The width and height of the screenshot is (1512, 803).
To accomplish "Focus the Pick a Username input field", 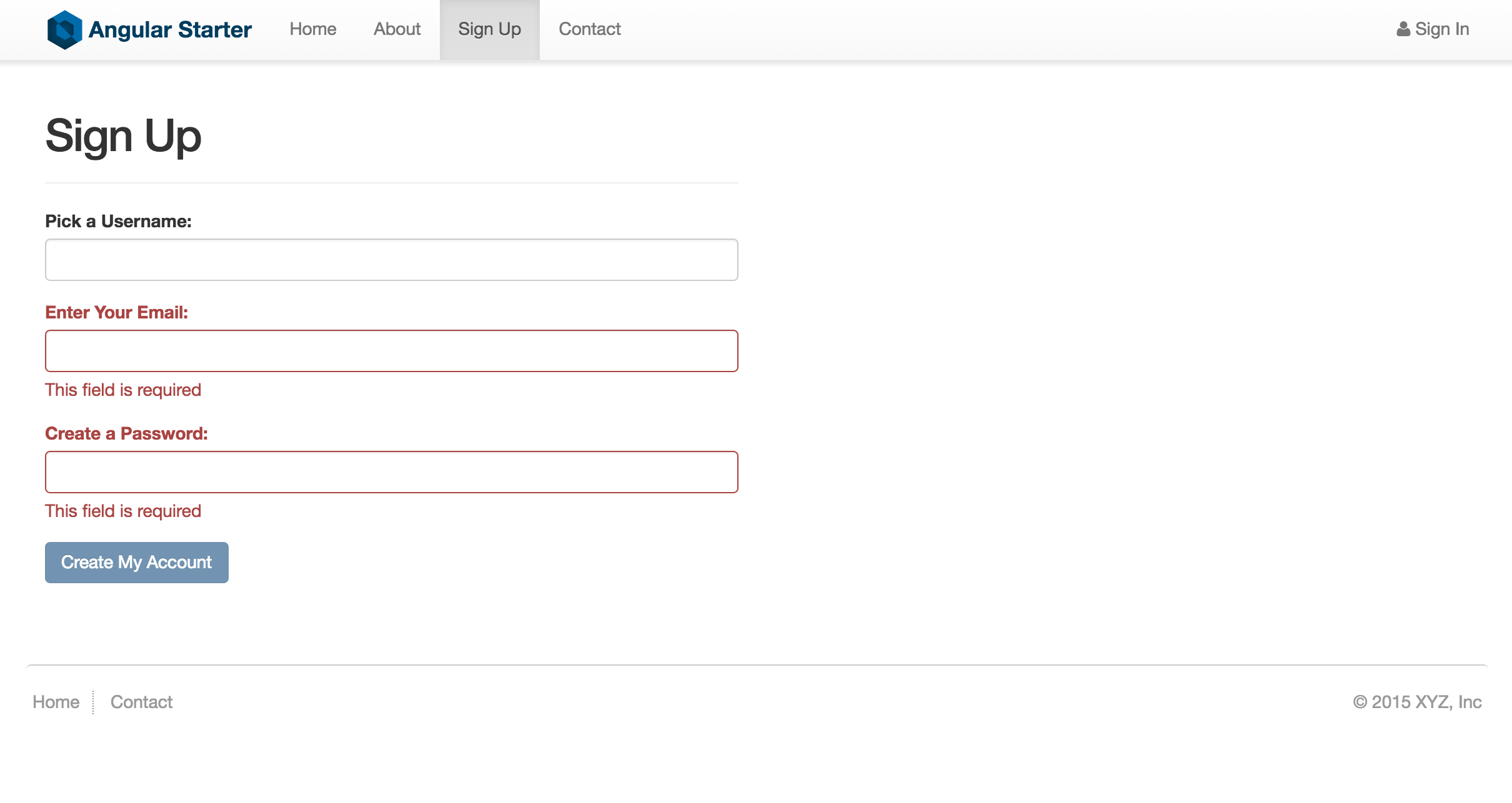I will (391, 260).
